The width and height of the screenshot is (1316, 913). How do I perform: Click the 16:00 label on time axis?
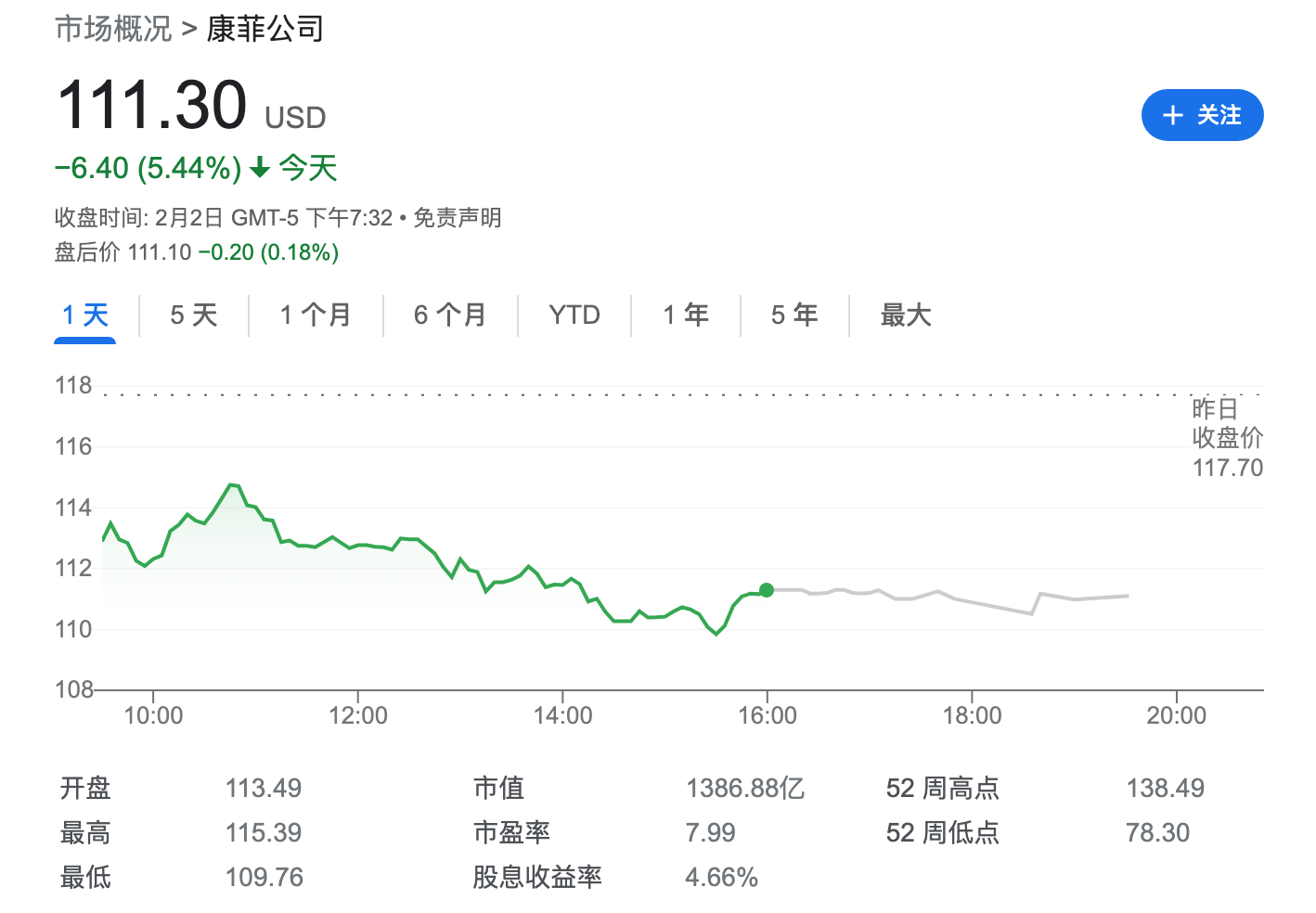coord(767,715)
